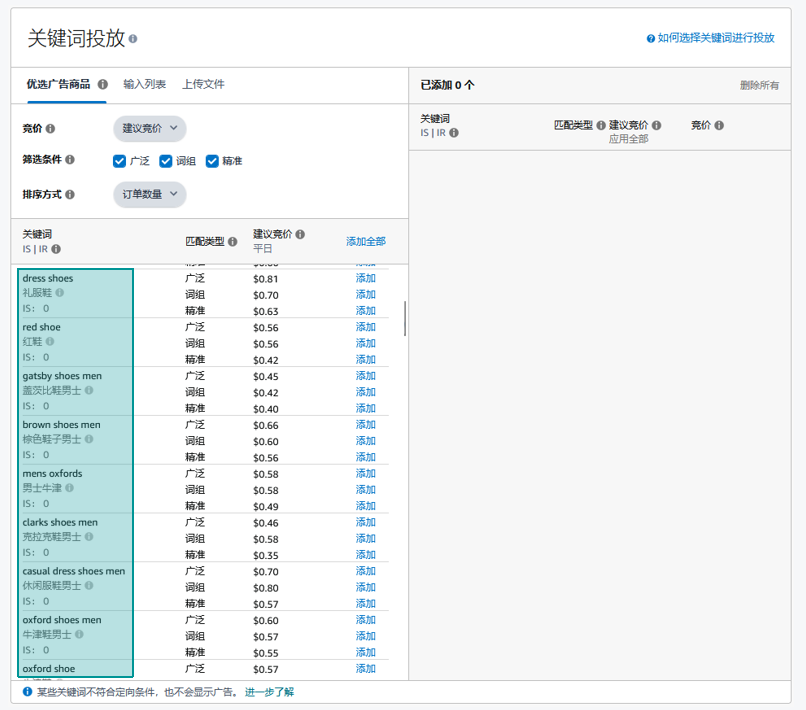This screenshot has height=710, width=806.
Task: Add brown shoes men 精准 at $0.56
Action: 365,457
